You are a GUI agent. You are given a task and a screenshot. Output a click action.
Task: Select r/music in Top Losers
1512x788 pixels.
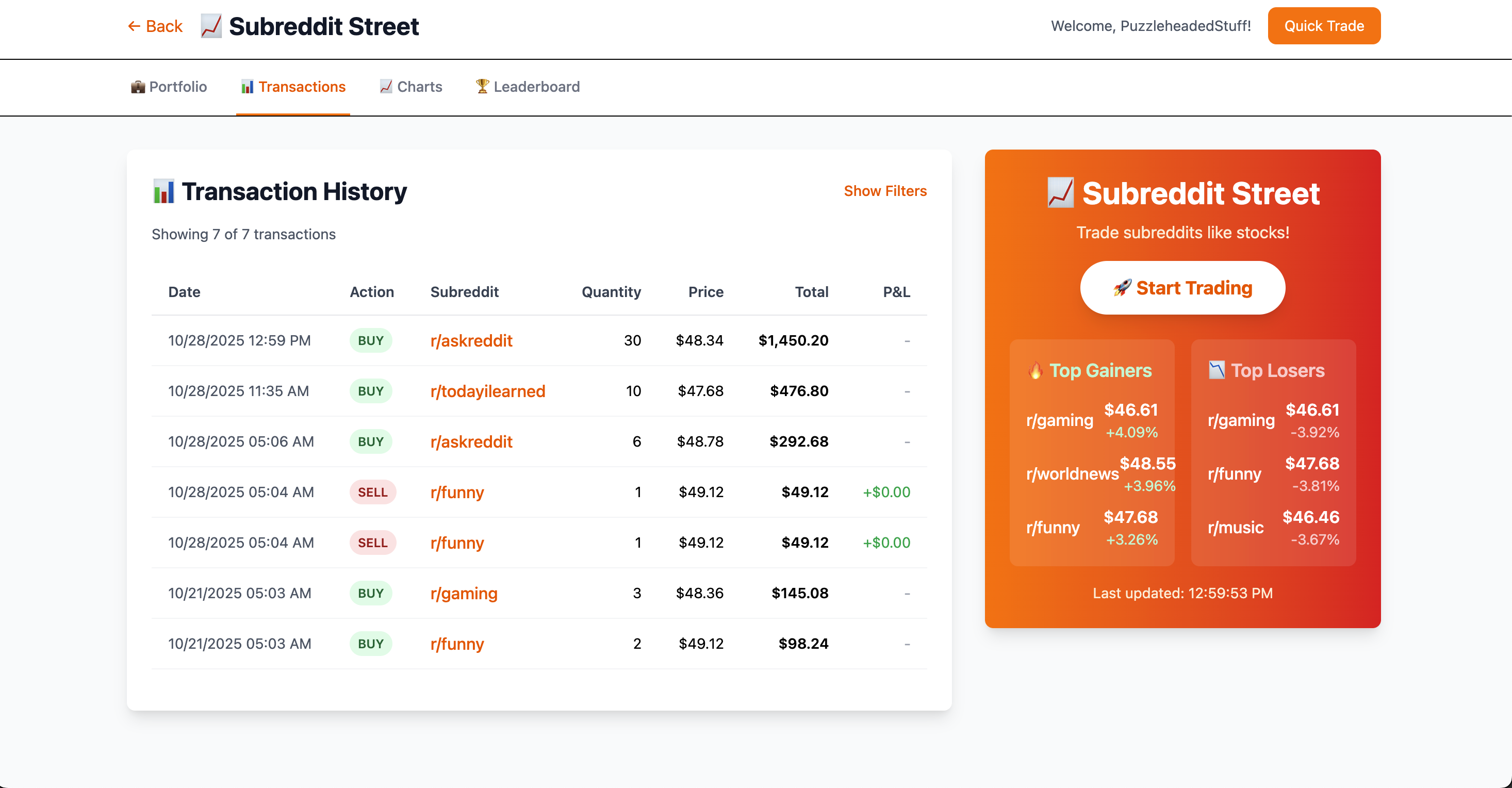pyautogui.click(x=1235, y=527)
